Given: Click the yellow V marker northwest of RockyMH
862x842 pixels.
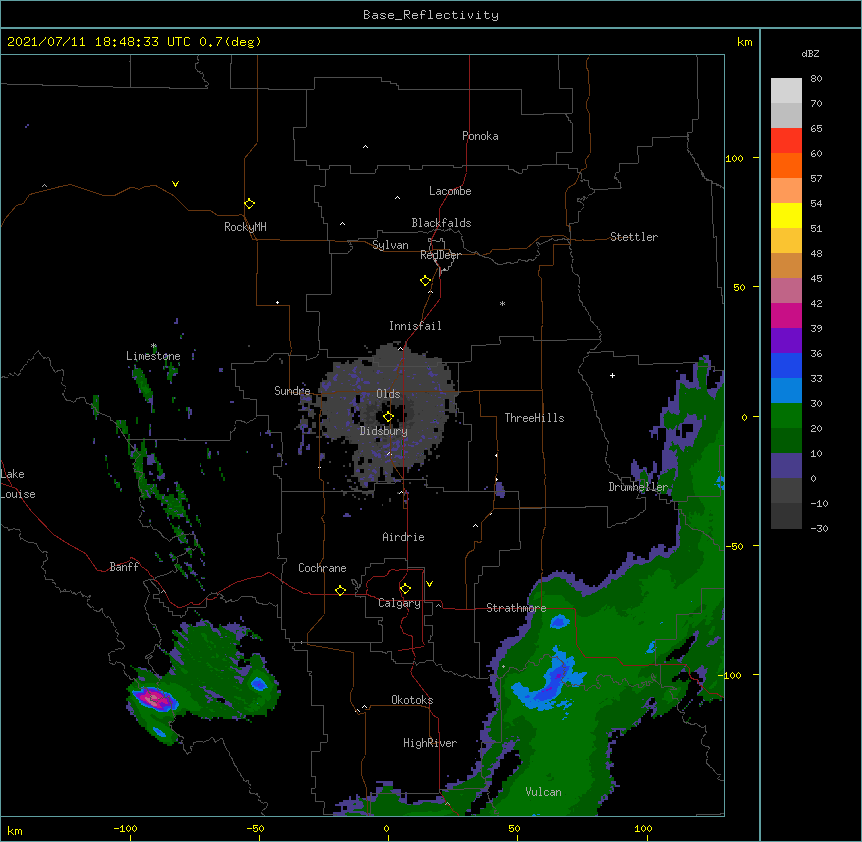Looking at the screenshot, I should 175,184.
